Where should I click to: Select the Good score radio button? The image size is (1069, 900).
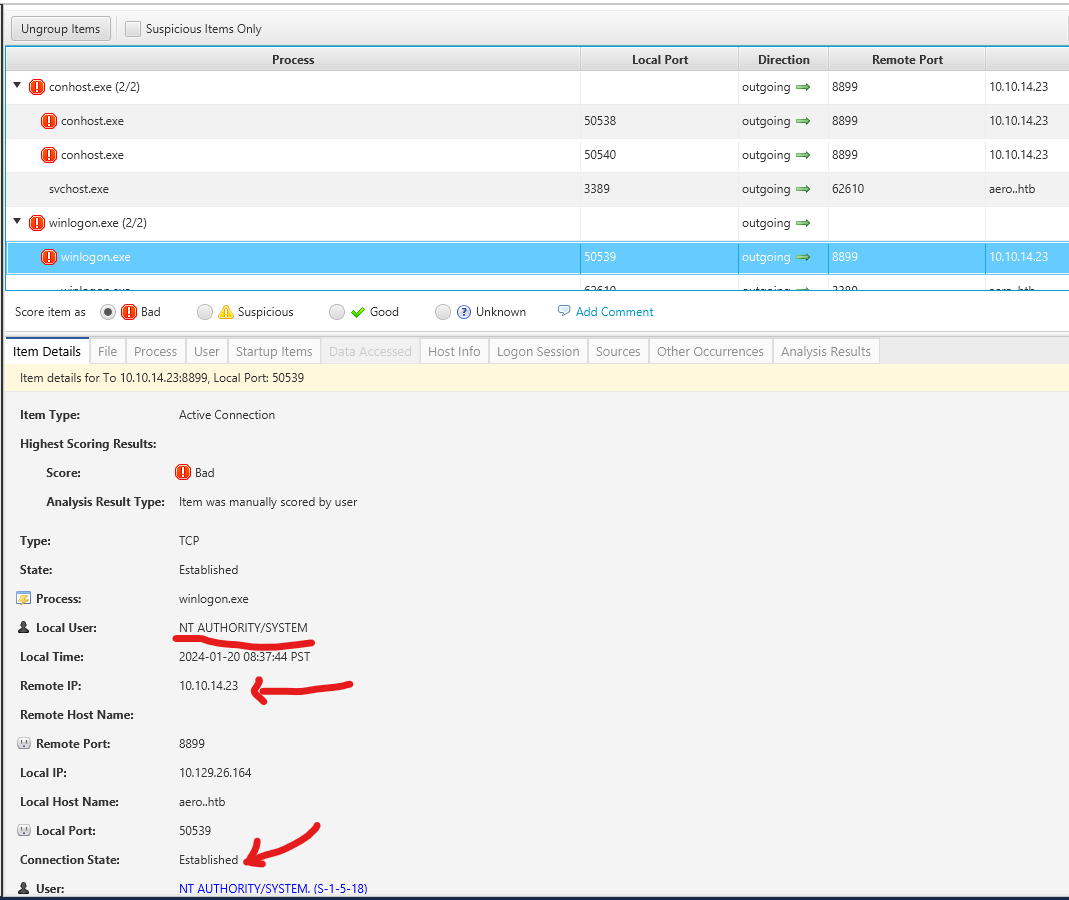tap(337, 312)
